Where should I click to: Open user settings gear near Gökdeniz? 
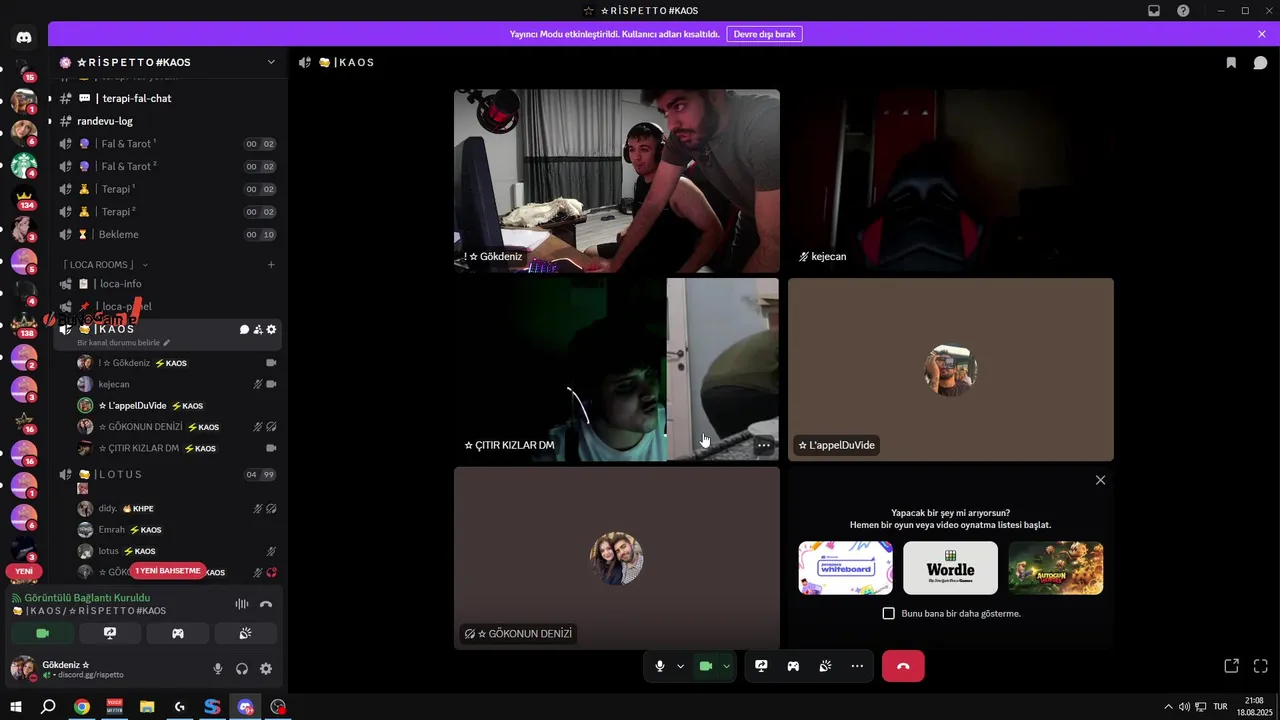pyautogui.click(x=266, y=669)
